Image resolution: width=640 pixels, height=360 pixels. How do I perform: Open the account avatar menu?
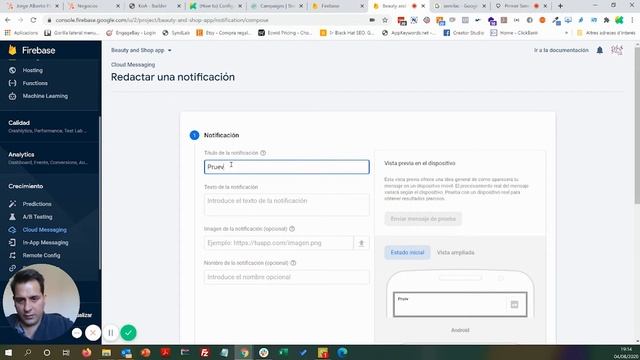[617, 50]
